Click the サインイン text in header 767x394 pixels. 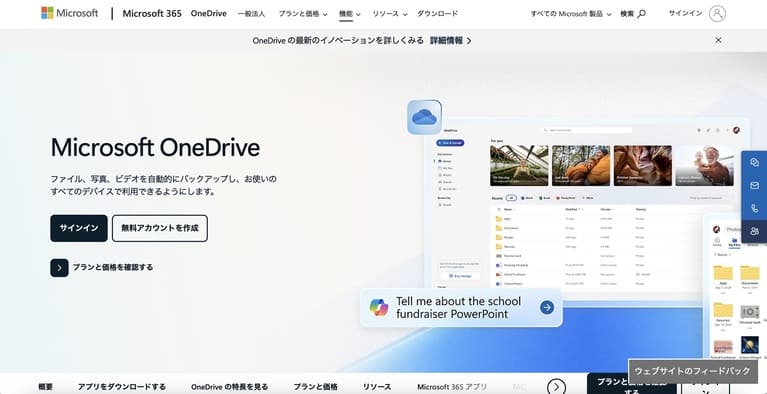tap(685, 13)
